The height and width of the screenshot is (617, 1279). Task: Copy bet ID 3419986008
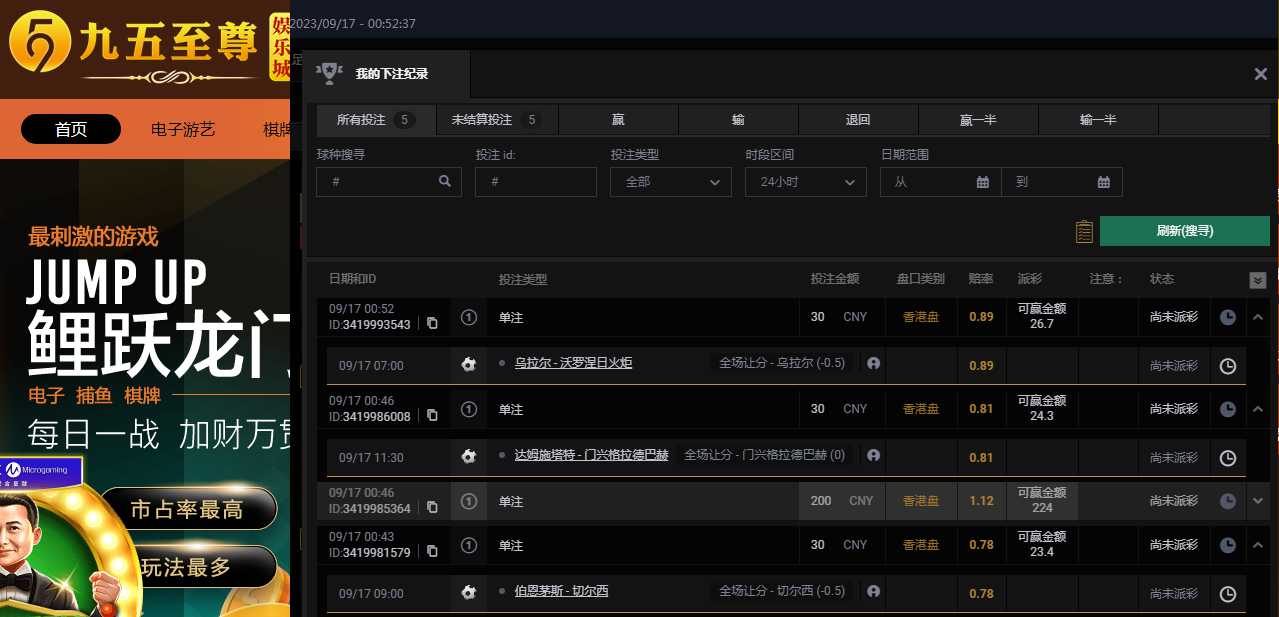pyautogui.click(x=432, y=415)
